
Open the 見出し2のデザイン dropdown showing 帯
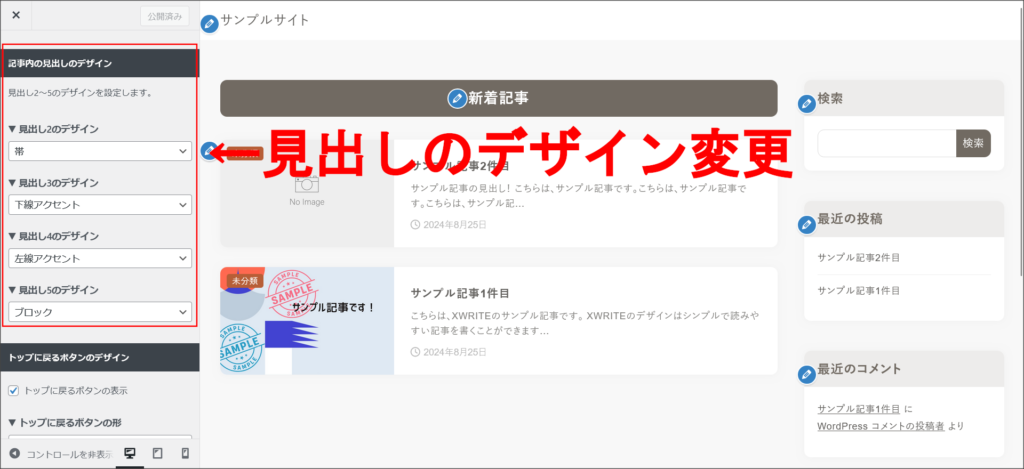tap(100, 151)
